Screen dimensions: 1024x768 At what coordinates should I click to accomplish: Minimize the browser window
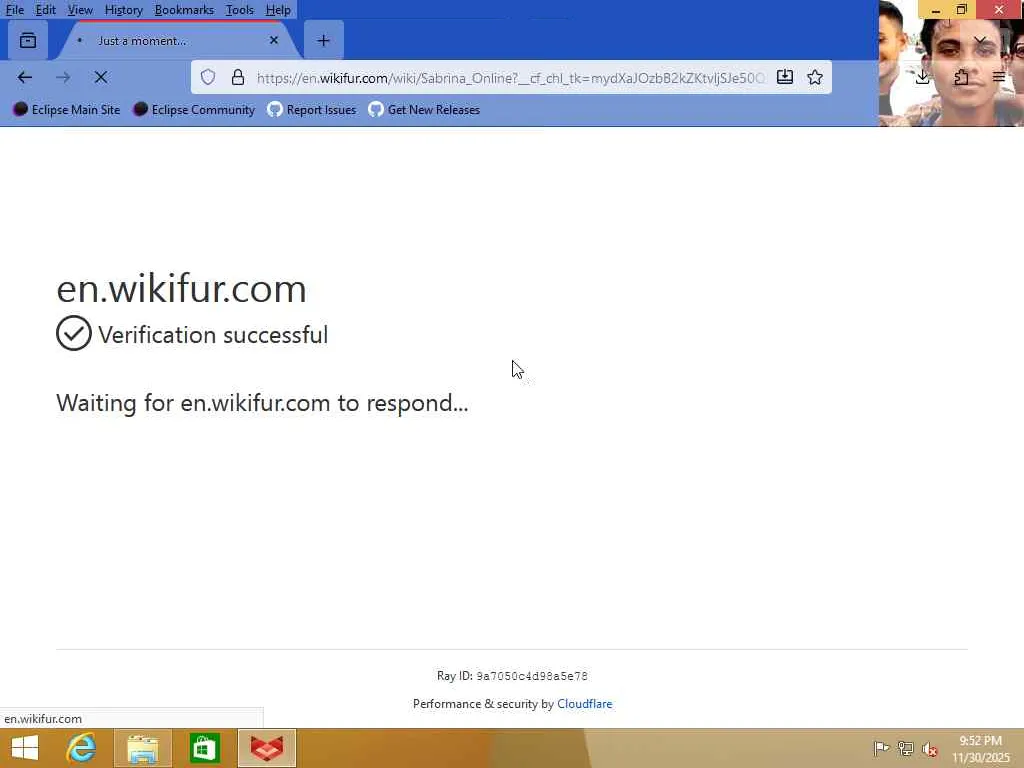[x=935, y=10]
